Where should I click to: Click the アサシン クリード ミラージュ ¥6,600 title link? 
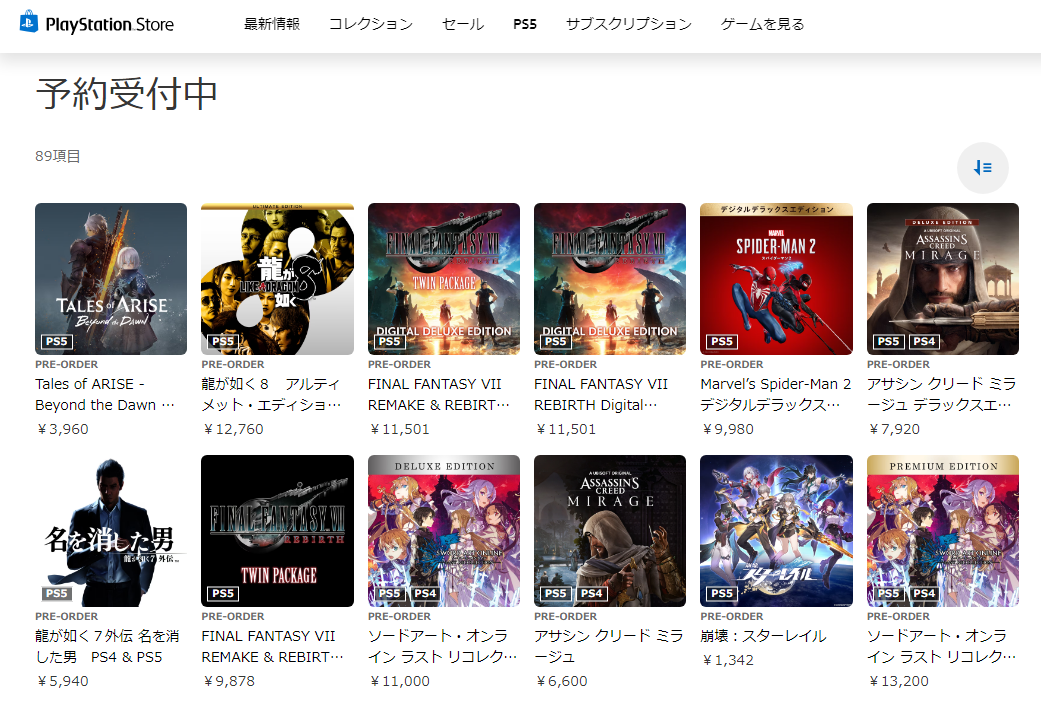(609, 646)
